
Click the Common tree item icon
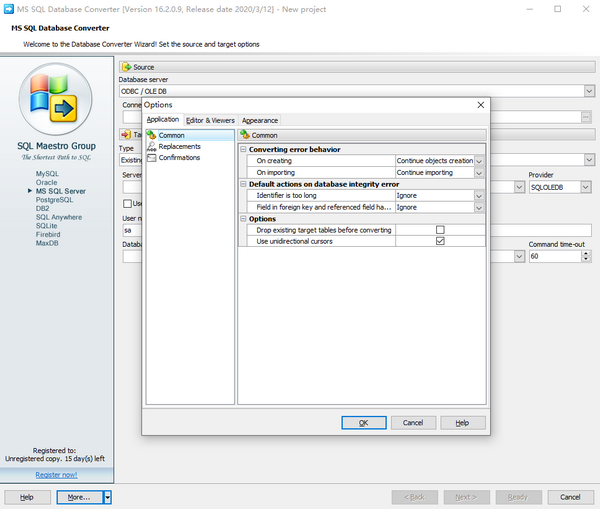point(152,135)
